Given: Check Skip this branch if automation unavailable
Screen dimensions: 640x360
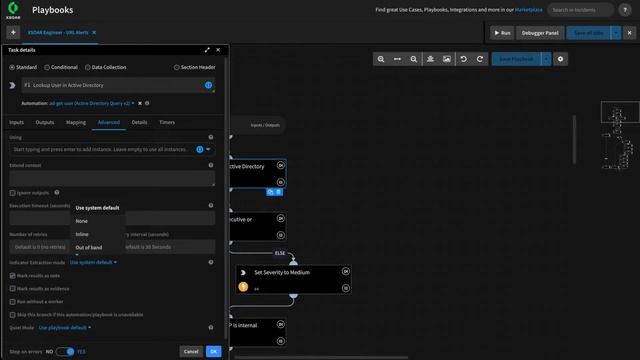Looking at the screenshot, I should pyautogui.click(x=12, y=315).
